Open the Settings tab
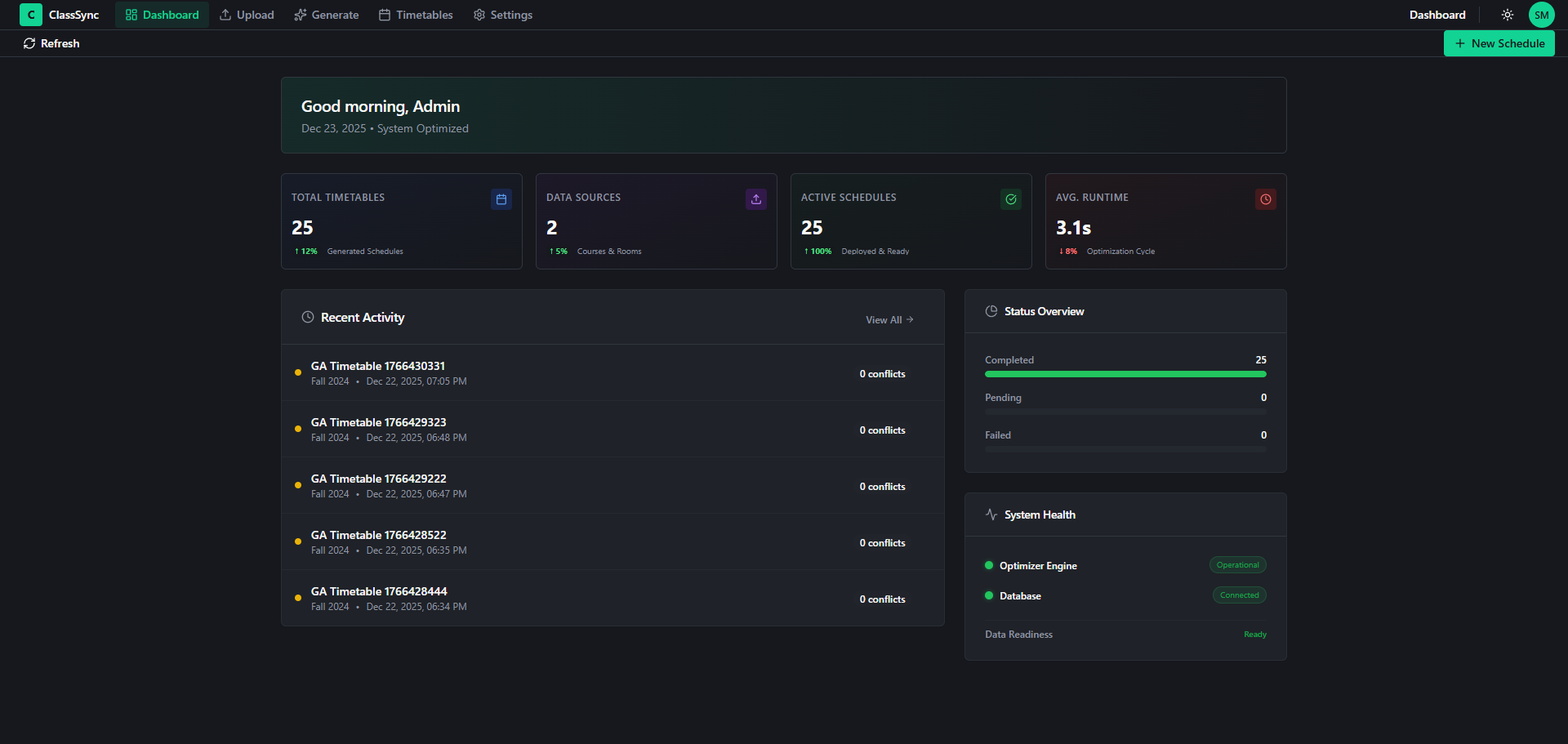This screenshot has height=744, width=1568. click(x=503, y=15)
